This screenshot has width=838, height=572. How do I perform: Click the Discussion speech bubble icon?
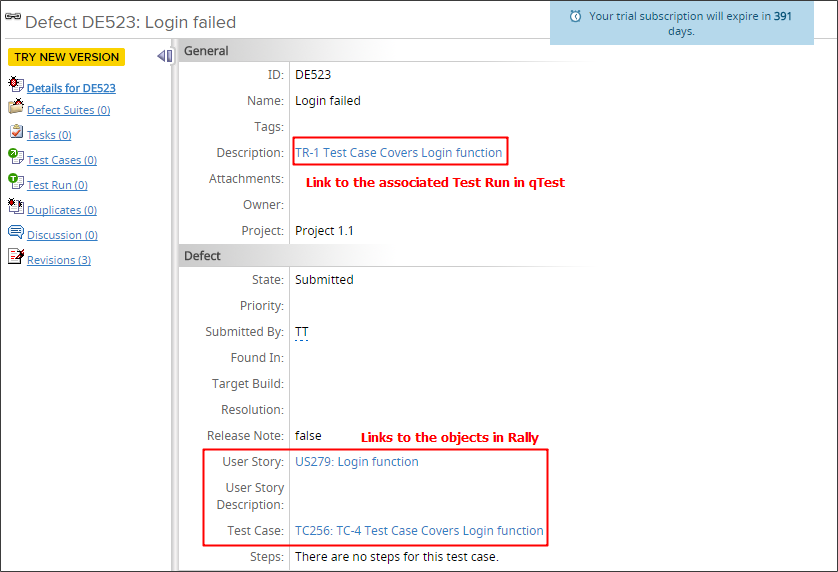click(15, 233)
